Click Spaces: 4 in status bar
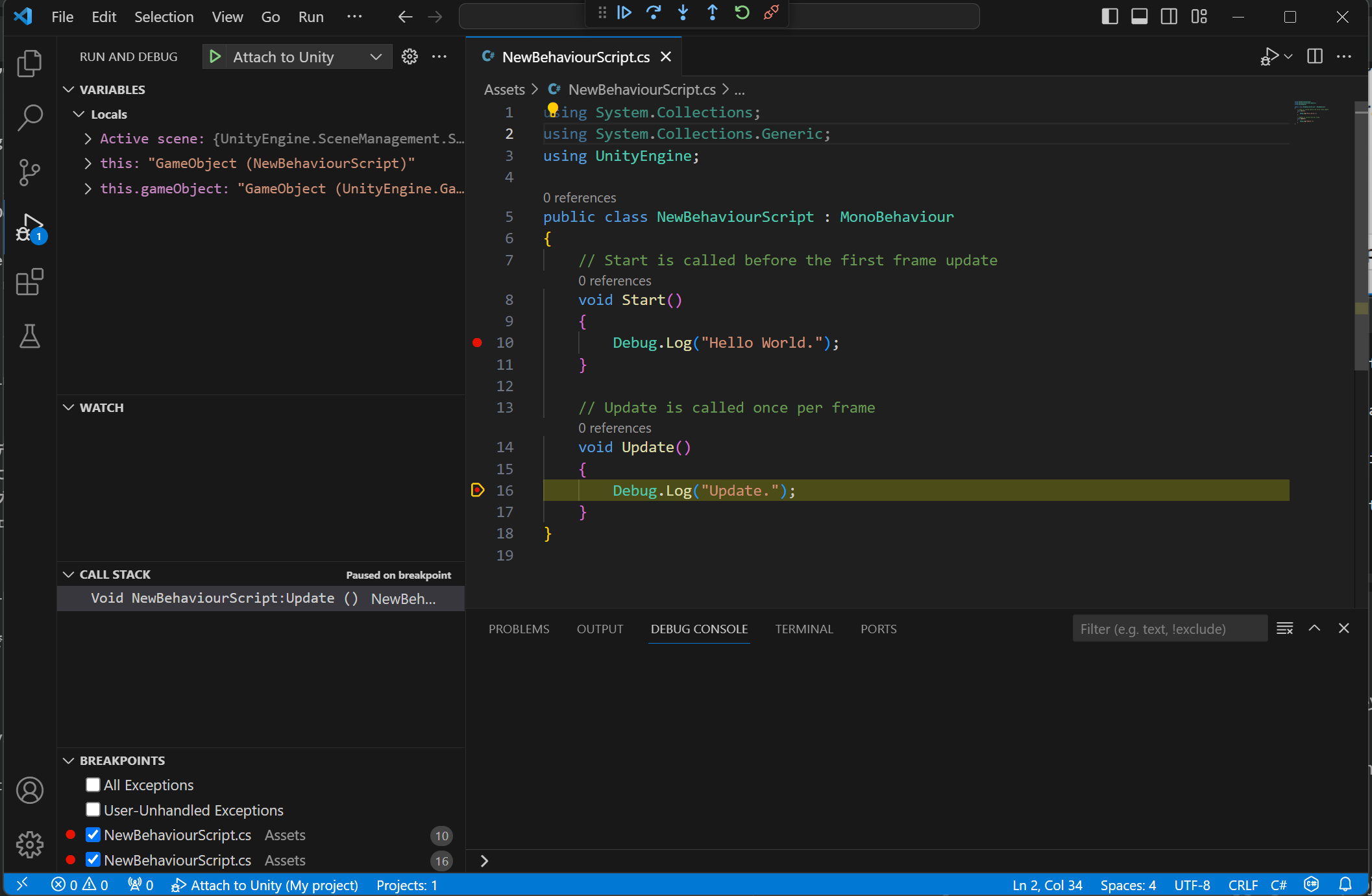Viewport: 1372px width, 896px height. coord(1127,885)
